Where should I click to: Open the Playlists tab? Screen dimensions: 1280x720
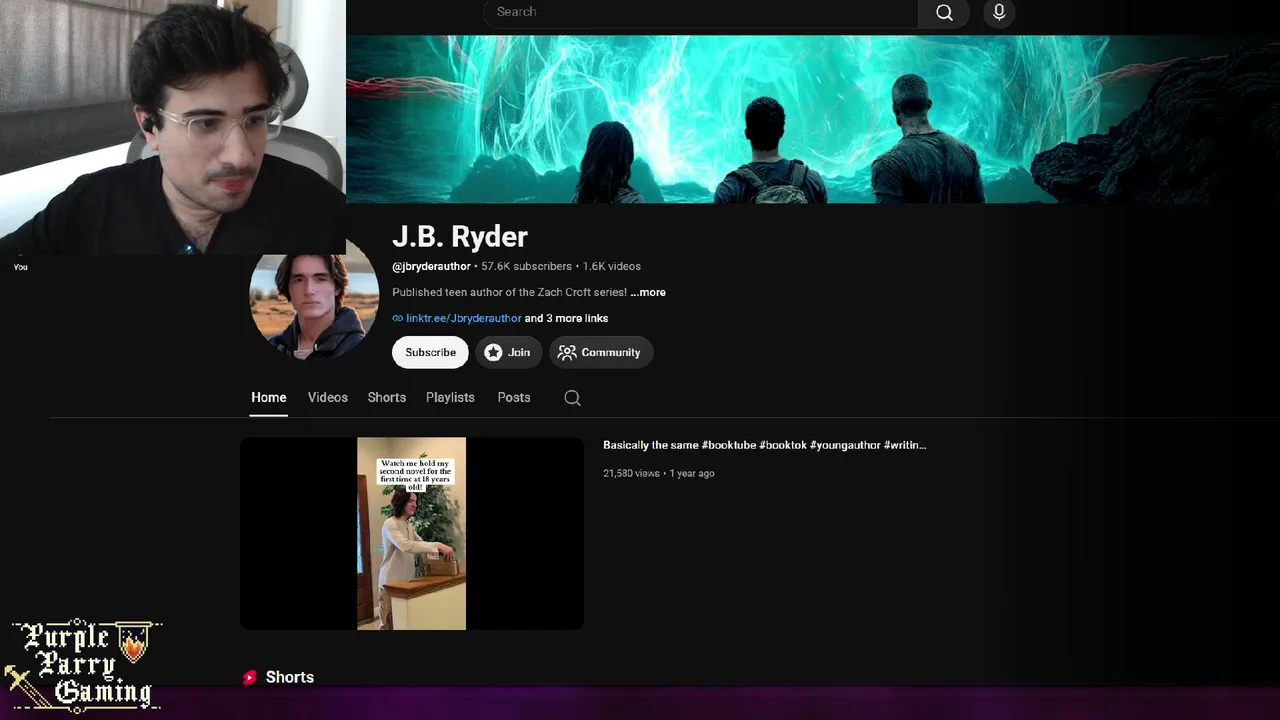coord(450,397)
